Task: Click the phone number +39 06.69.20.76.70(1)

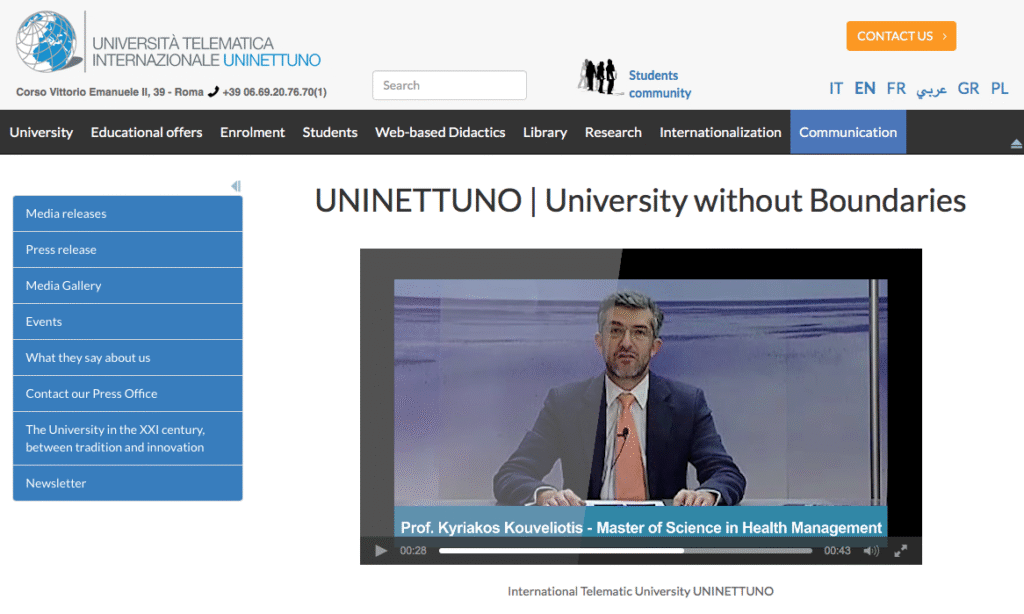Action: click(x=274, y=92)
